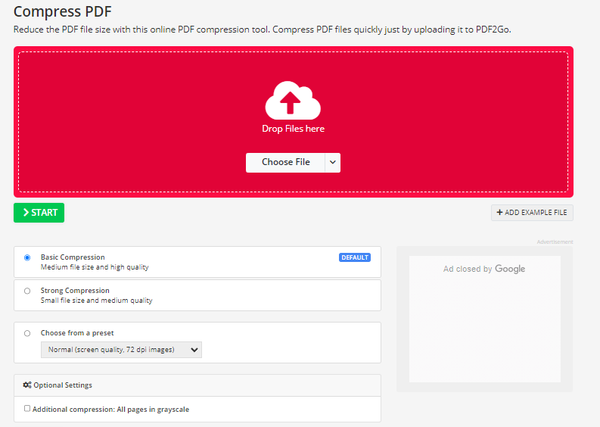Click the Compress PDF heading
The image size is (600, 427).
[62, 11]
